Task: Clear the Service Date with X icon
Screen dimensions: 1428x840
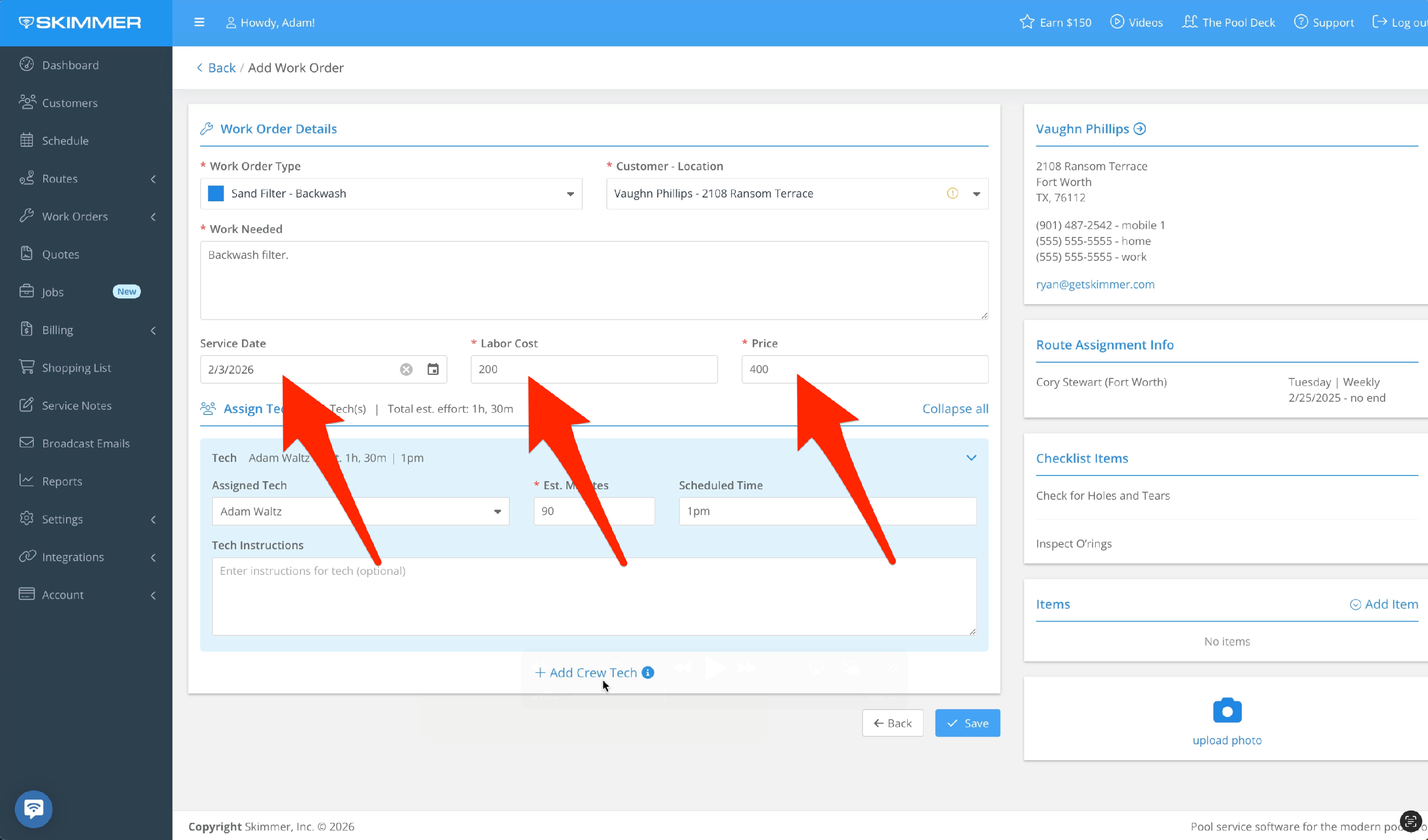Action: click(407, 369)
